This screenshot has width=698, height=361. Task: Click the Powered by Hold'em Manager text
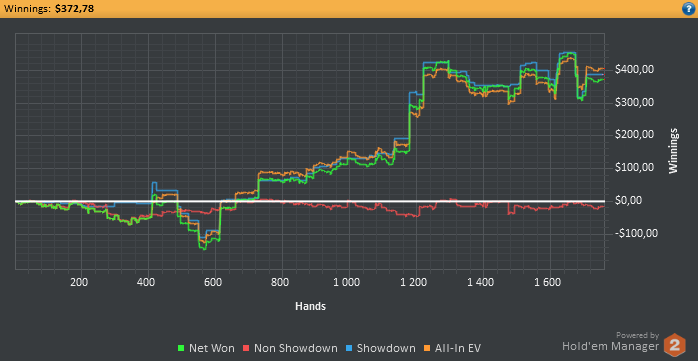click(x=612, y=341)
